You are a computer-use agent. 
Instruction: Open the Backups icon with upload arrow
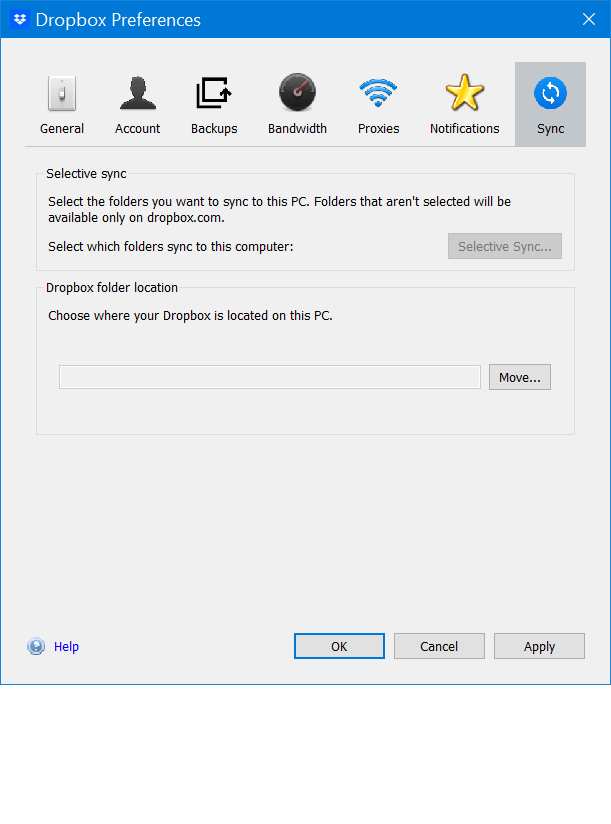click(214, 94)
